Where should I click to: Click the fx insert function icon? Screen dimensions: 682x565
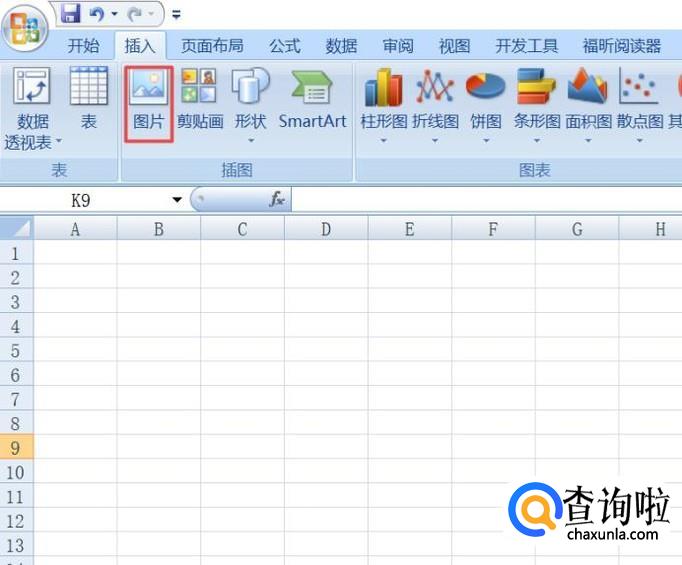[x=277, y=200]
